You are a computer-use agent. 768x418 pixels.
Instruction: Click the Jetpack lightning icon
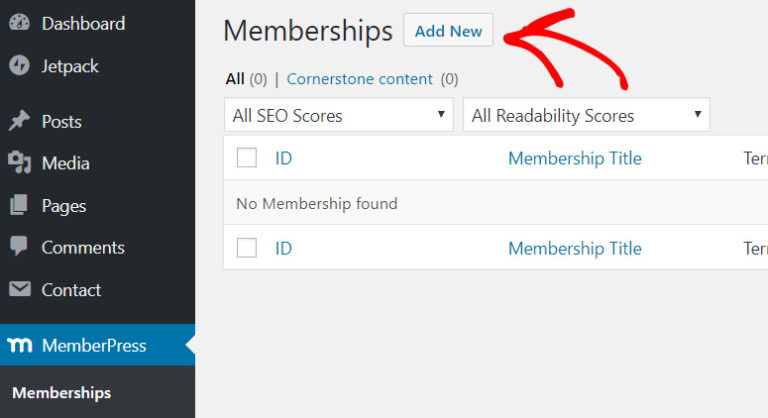(19, 66)
